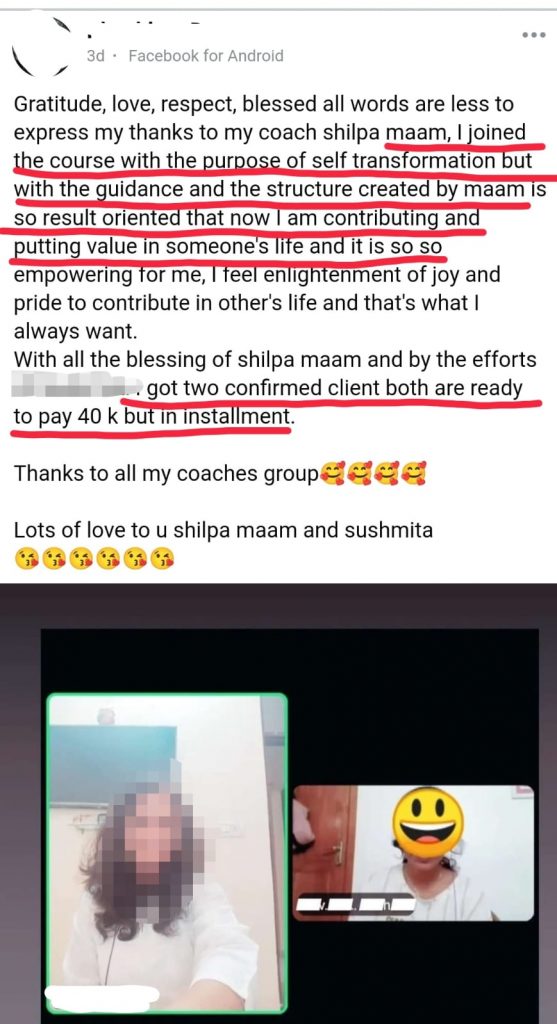The height and width of the screenshot is (1024, 557).
Task: Open the attached video call screenshot
Action: (x=278, y=804)
